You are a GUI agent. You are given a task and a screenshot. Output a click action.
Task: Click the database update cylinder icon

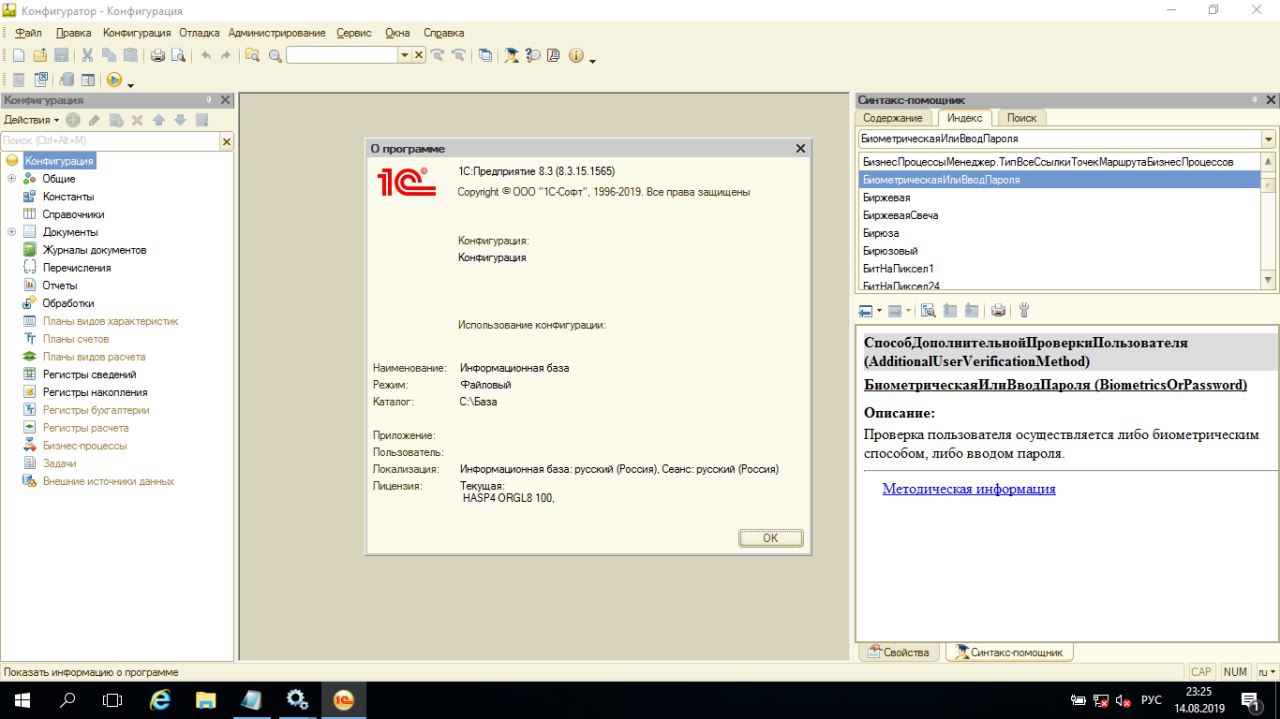point(66,79)
